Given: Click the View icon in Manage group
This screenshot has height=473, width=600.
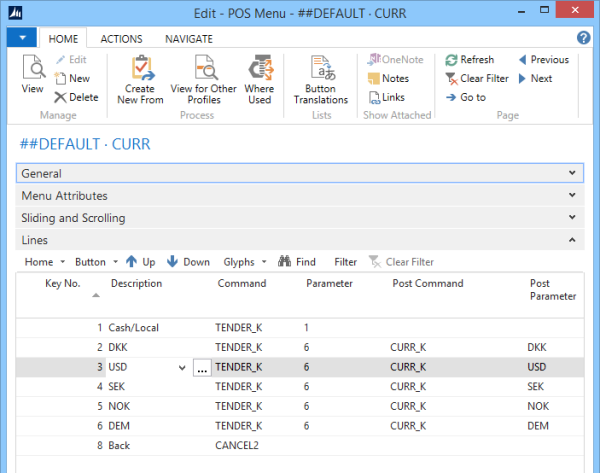Looking at the screenshot, I should click(x=32, y=75).
